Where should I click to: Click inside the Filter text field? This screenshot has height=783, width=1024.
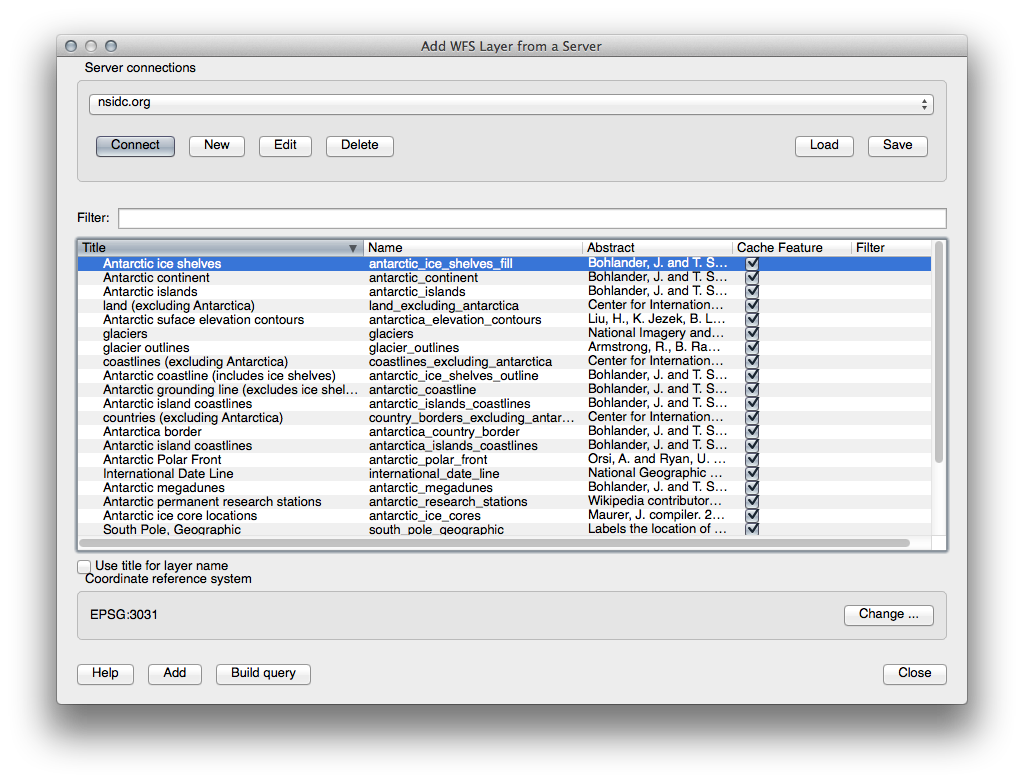tap(531, 218)
